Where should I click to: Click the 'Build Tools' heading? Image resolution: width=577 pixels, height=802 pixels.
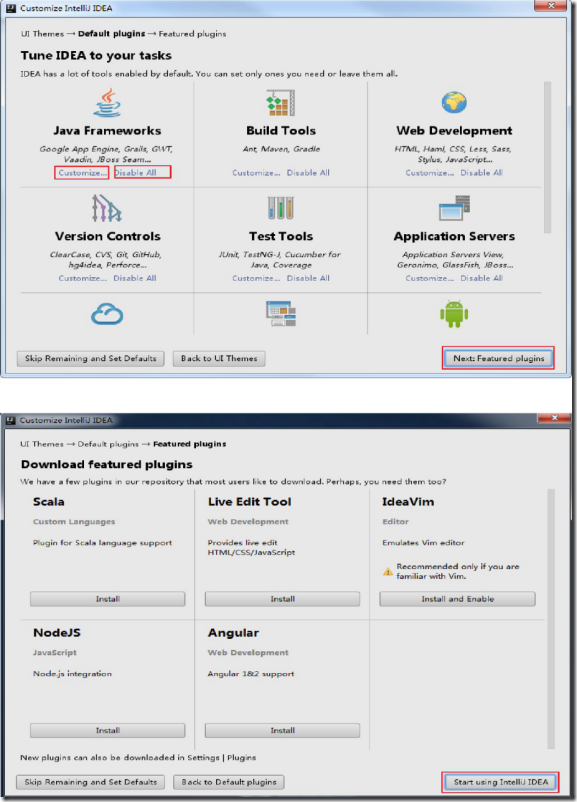point(281,131)
